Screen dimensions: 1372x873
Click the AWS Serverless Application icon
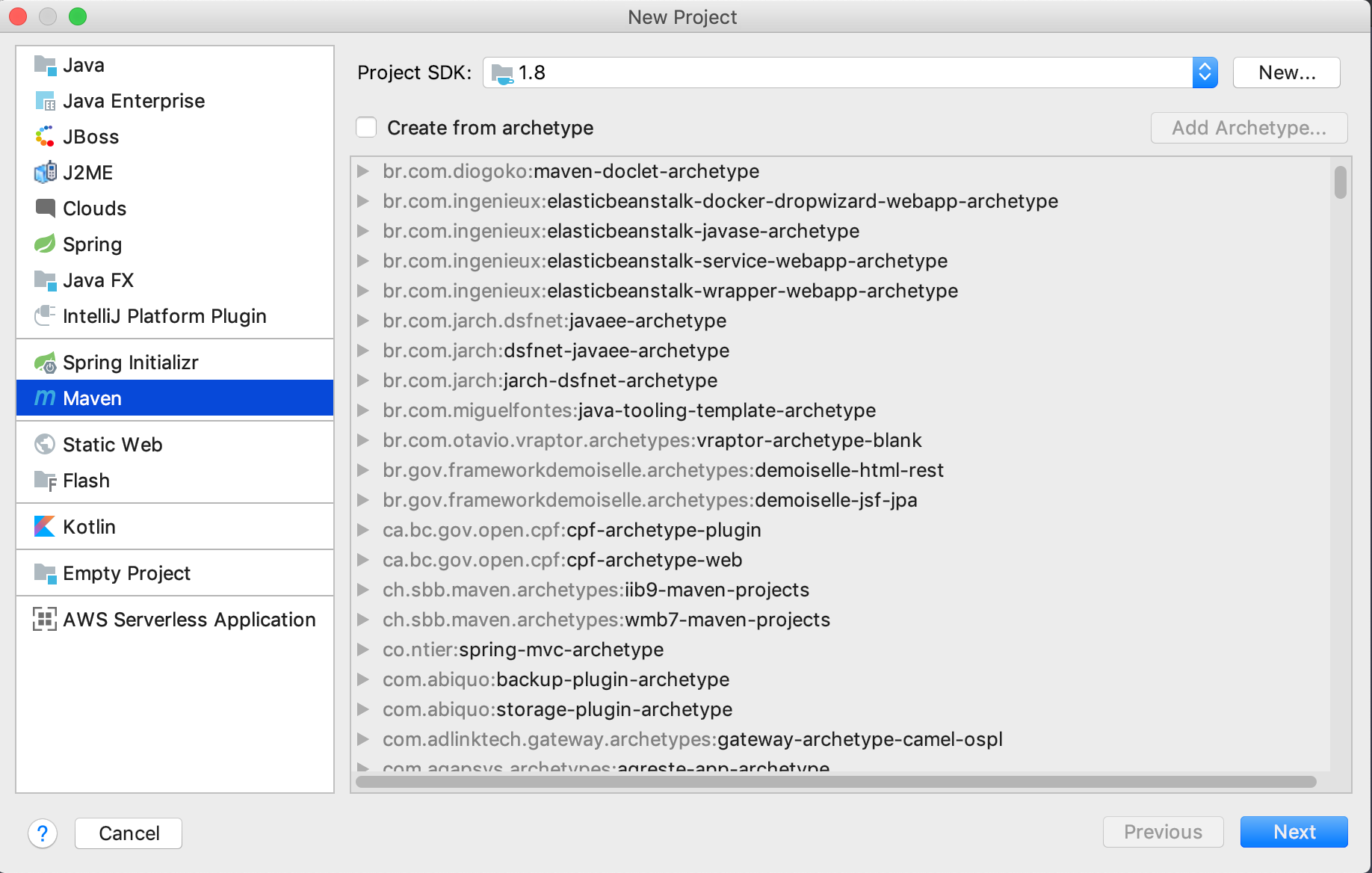(45, 620)
